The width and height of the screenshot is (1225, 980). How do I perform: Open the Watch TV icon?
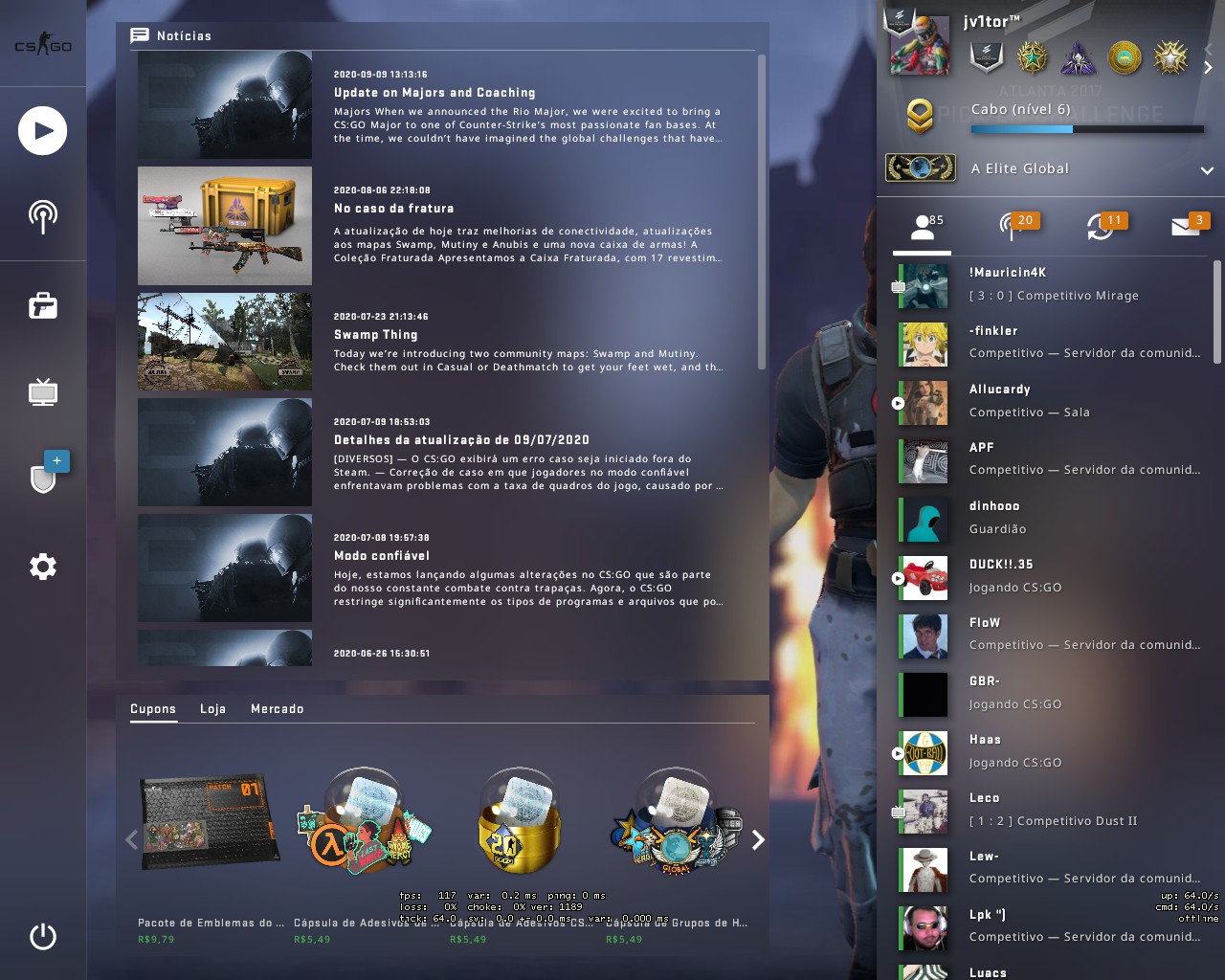click(x=43, y=392)
